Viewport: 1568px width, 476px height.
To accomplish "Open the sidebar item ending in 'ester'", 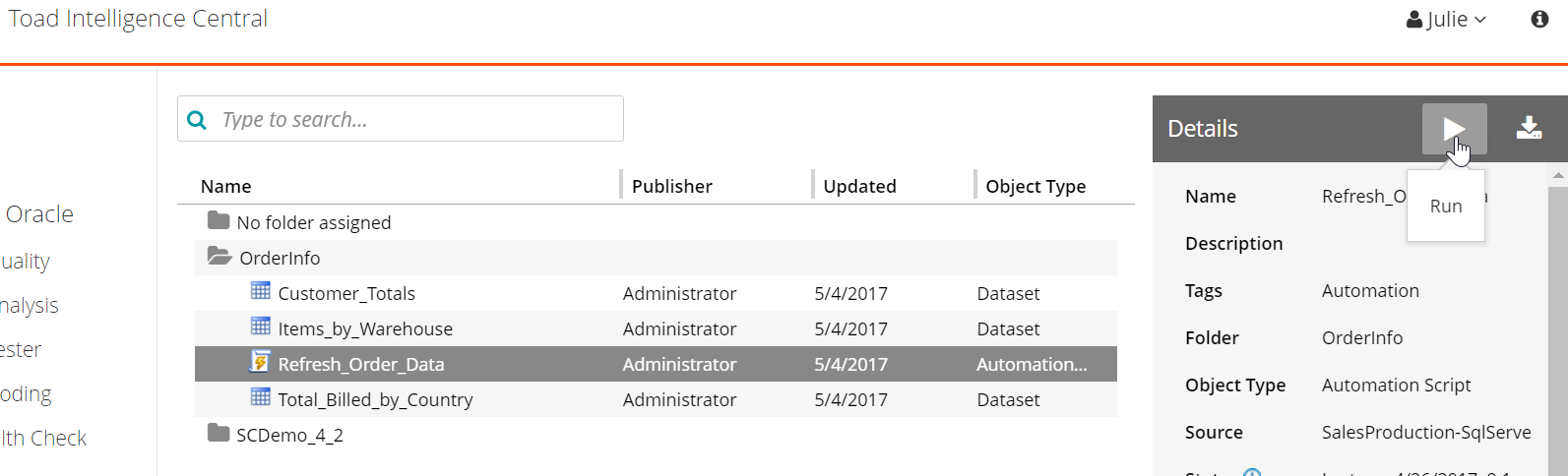I will [21, 349].
